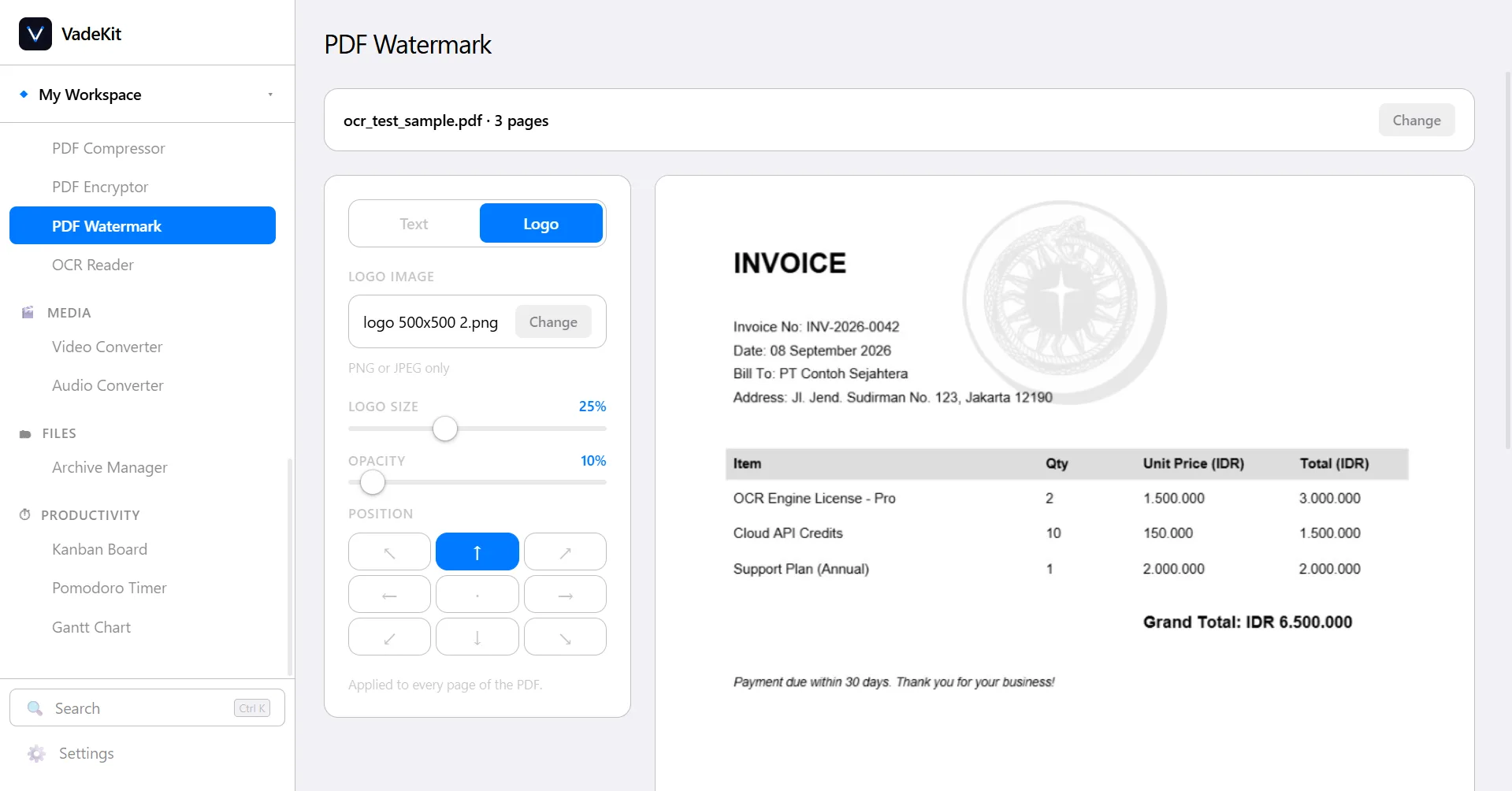Image resolution: width=1512 pixels, height=791 pixels.
Task: Adjust the Logo Size slider handle
Action: [445, 429]
